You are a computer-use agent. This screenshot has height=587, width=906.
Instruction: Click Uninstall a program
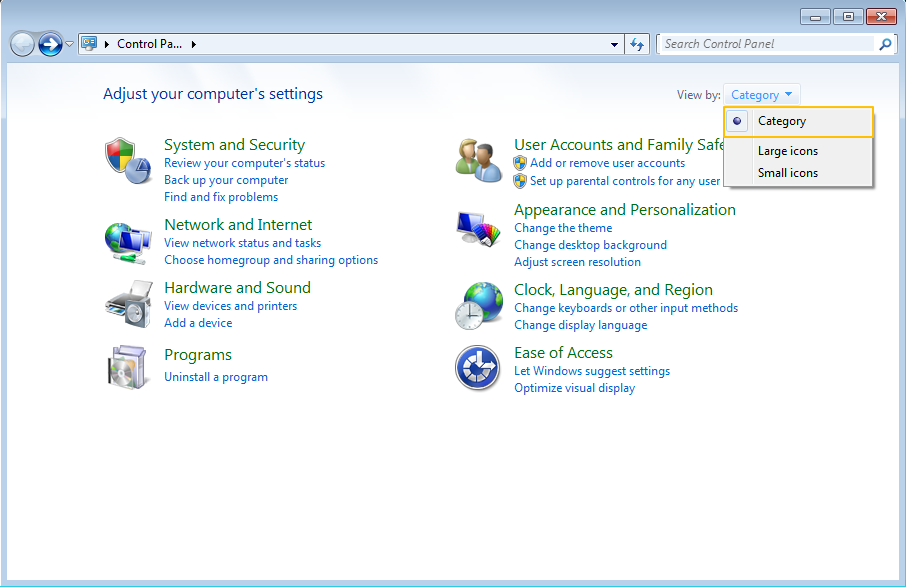[216, 377]
